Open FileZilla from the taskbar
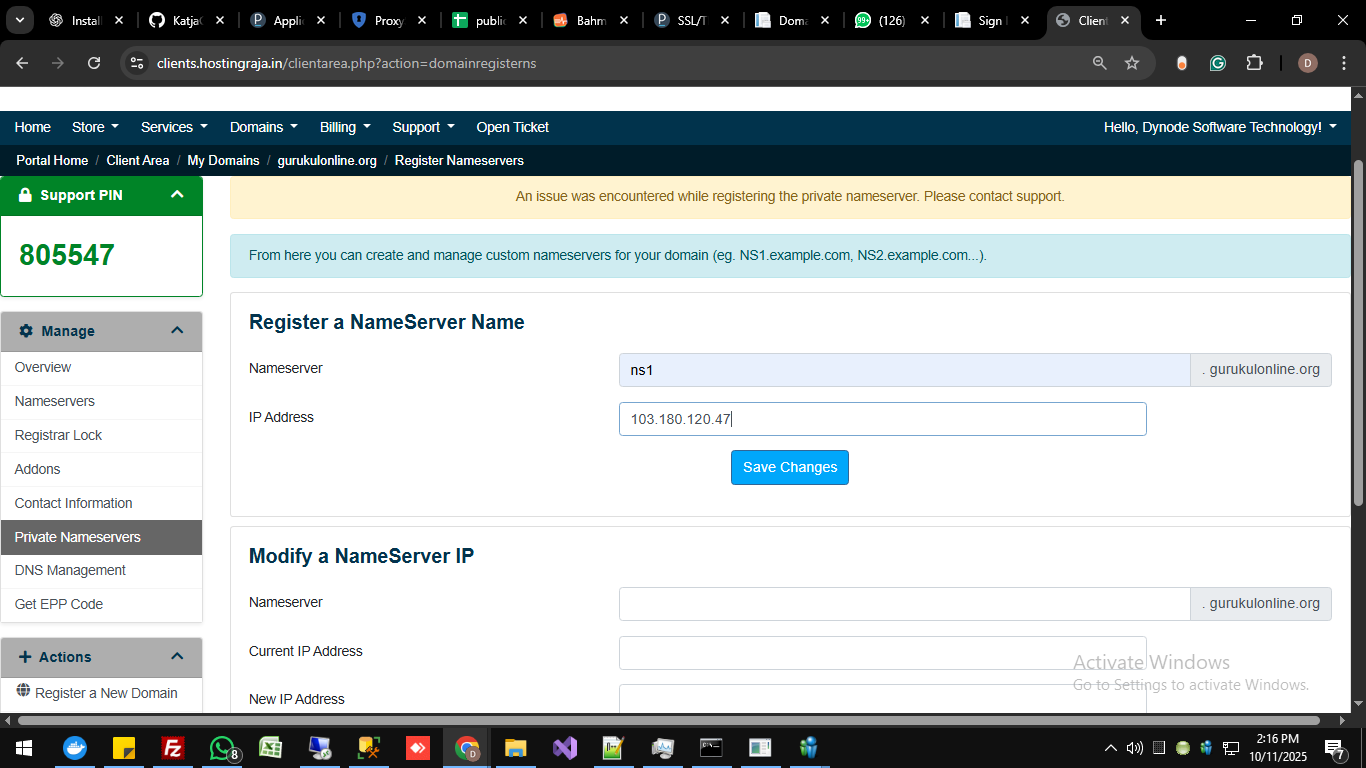 click(x=173, y=748)
